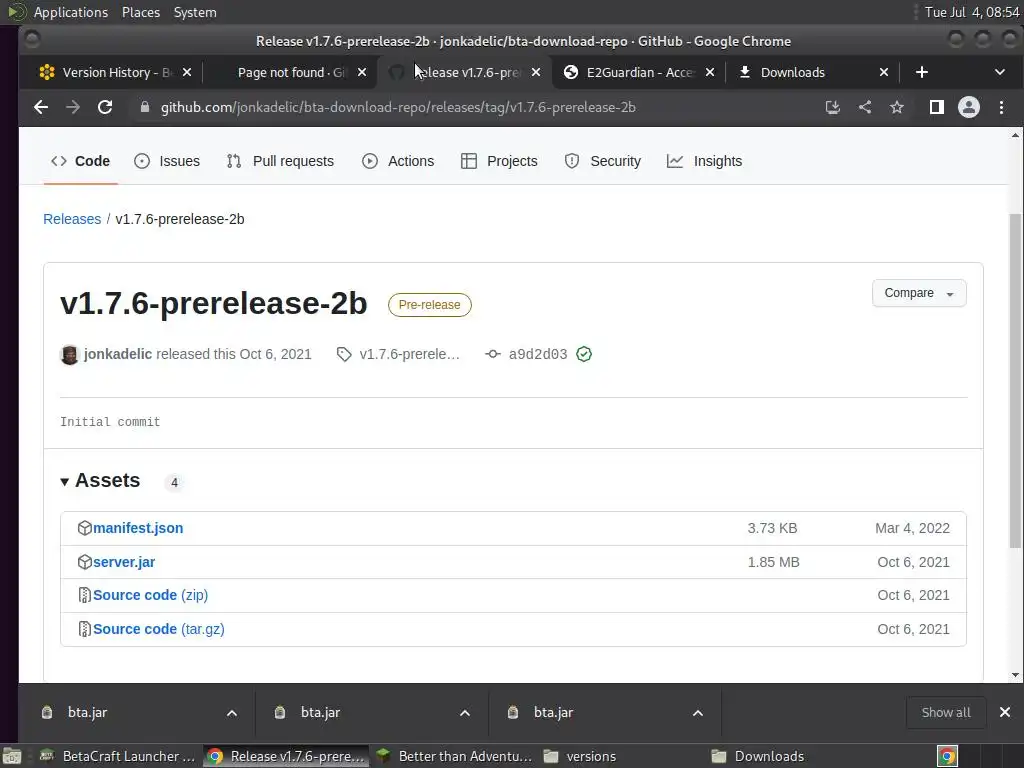Open the tab search dropdown arrow
Screen dimensions: 1024x768
(1000, 72)
